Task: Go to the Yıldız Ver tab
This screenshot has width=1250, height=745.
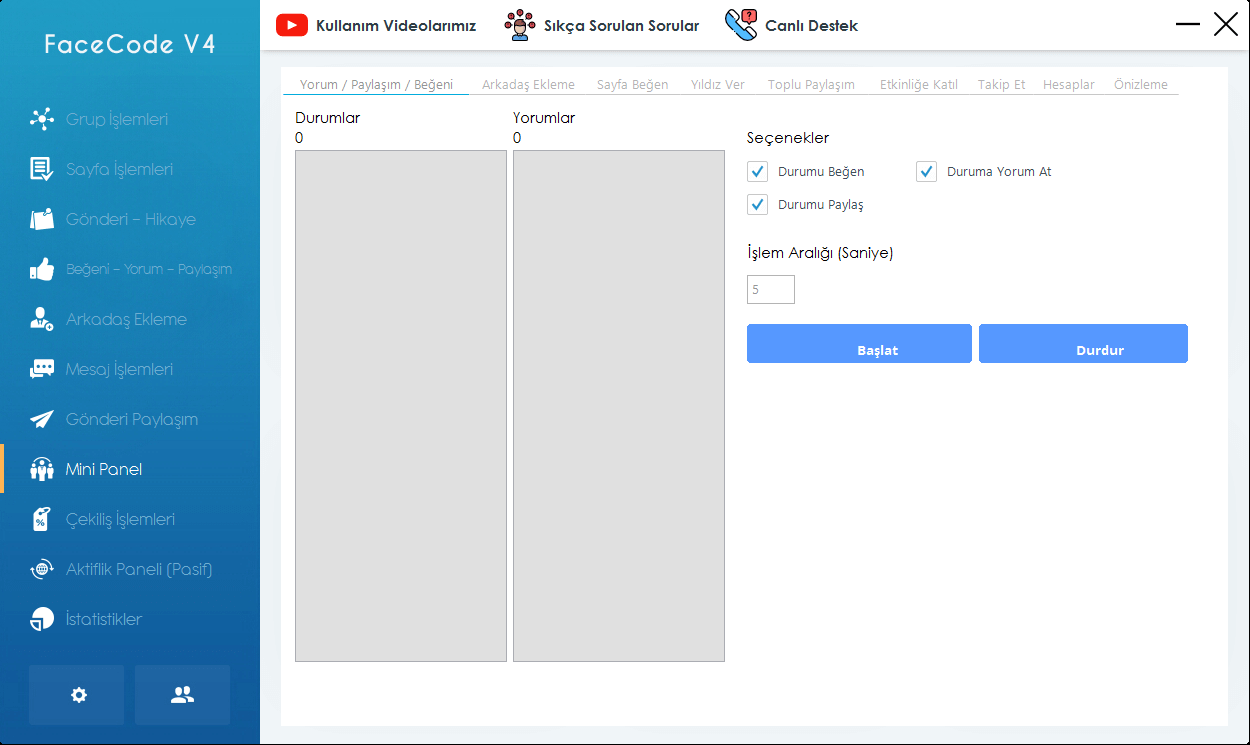Action: click(717, 85)
